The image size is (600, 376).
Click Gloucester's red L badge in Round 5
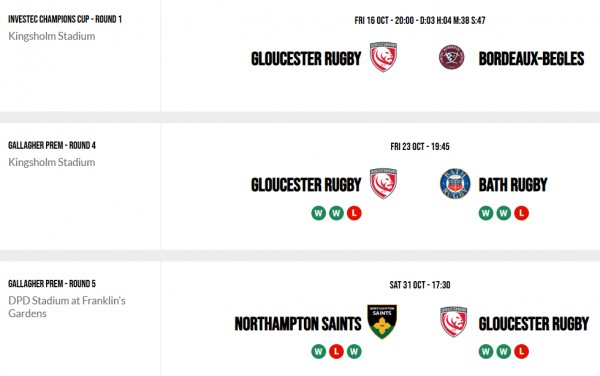(521, 352)
